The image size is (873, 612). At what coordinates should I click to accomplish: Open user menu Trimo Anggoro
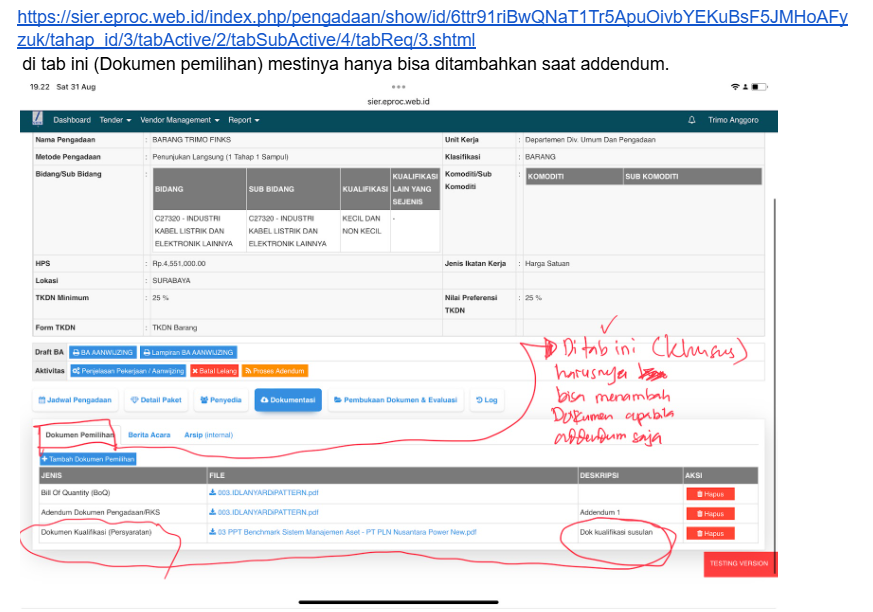pos(732,120)
